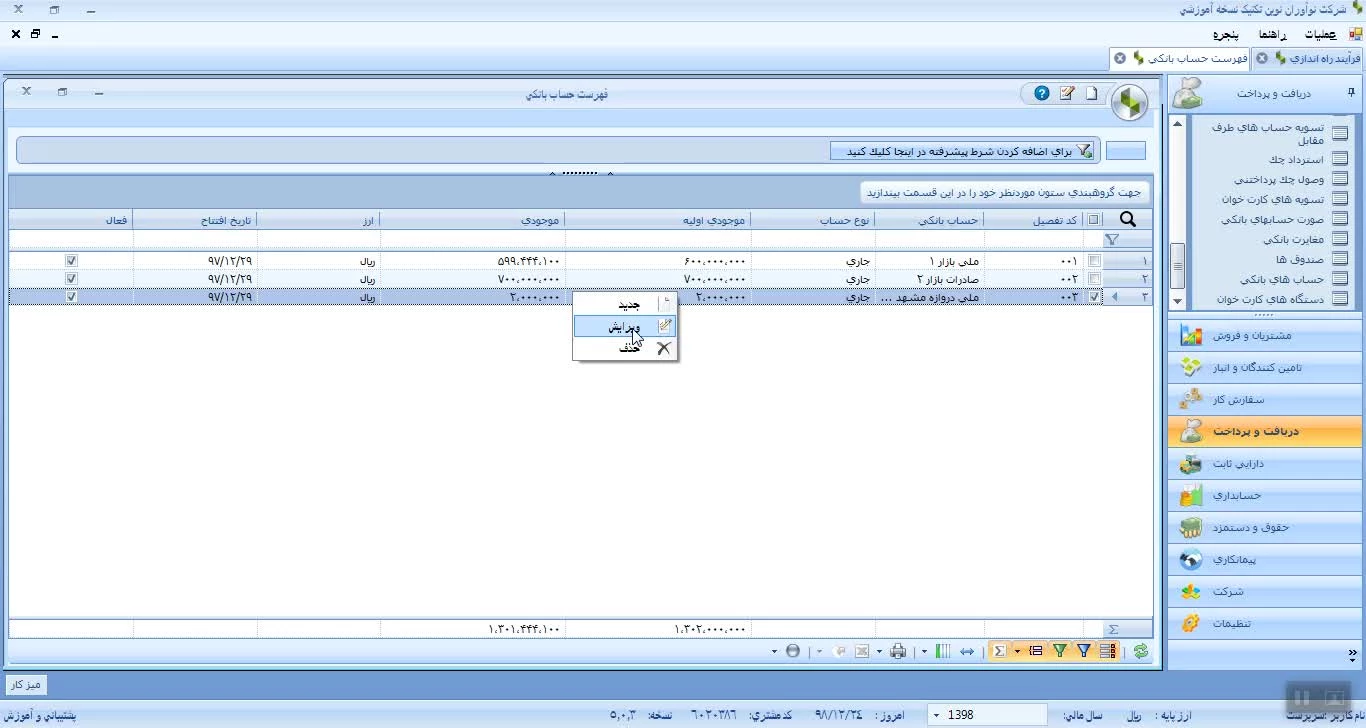This screenshot has height=728, width=1366.
Task: Uncheck the selection box for row ۰۰۳
Action: [x=1094, y=297]
